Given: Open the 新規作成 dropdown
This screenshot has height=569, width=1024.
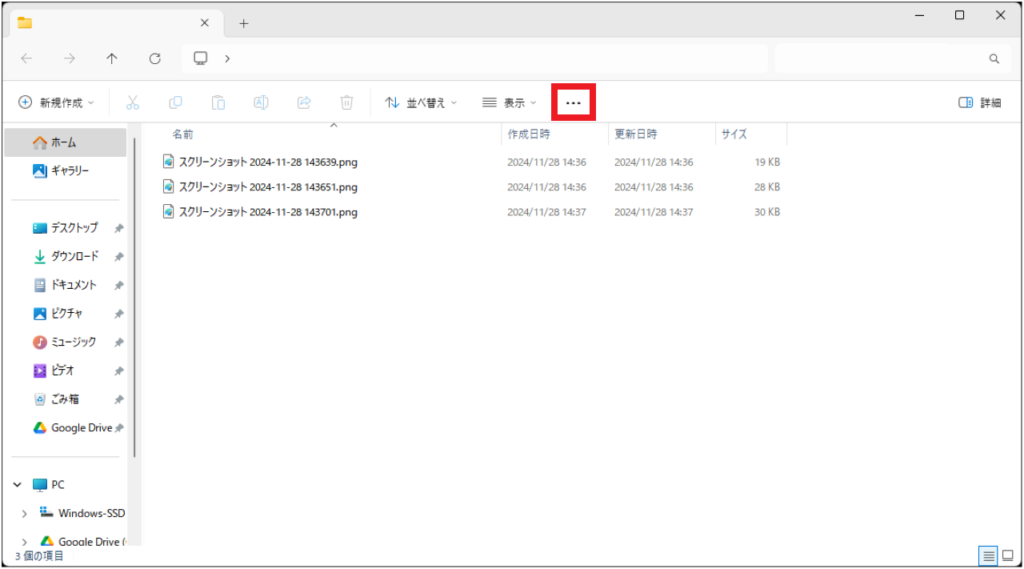Looking at the screenshot, I should point(57,102).
